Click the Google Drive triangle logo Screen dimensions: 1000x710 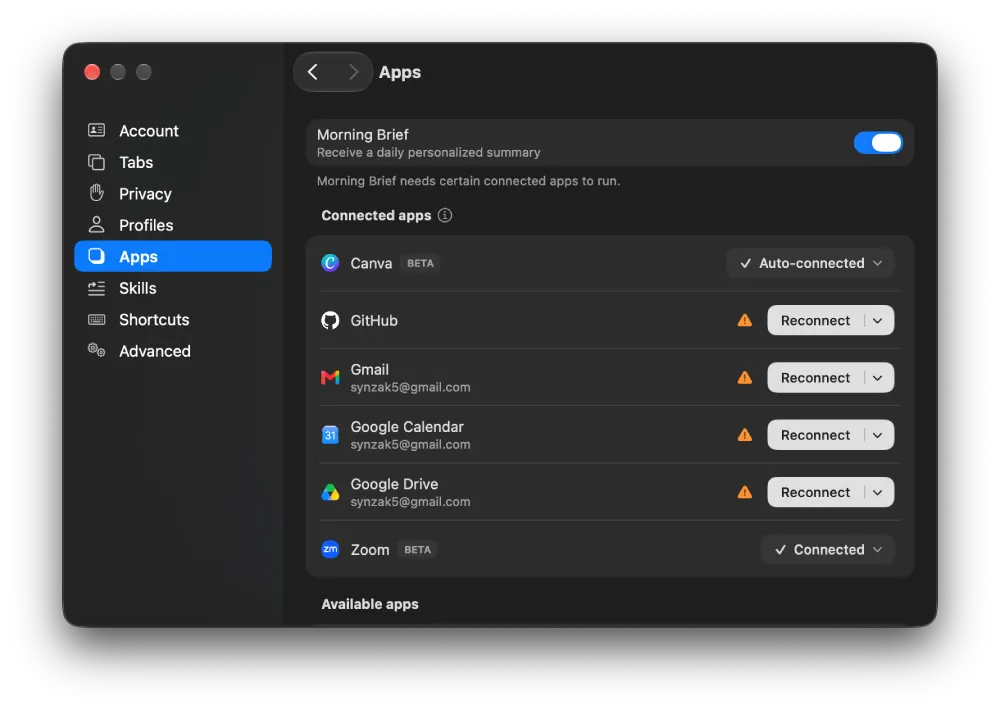pyautogui.click(x=330, y=492)
